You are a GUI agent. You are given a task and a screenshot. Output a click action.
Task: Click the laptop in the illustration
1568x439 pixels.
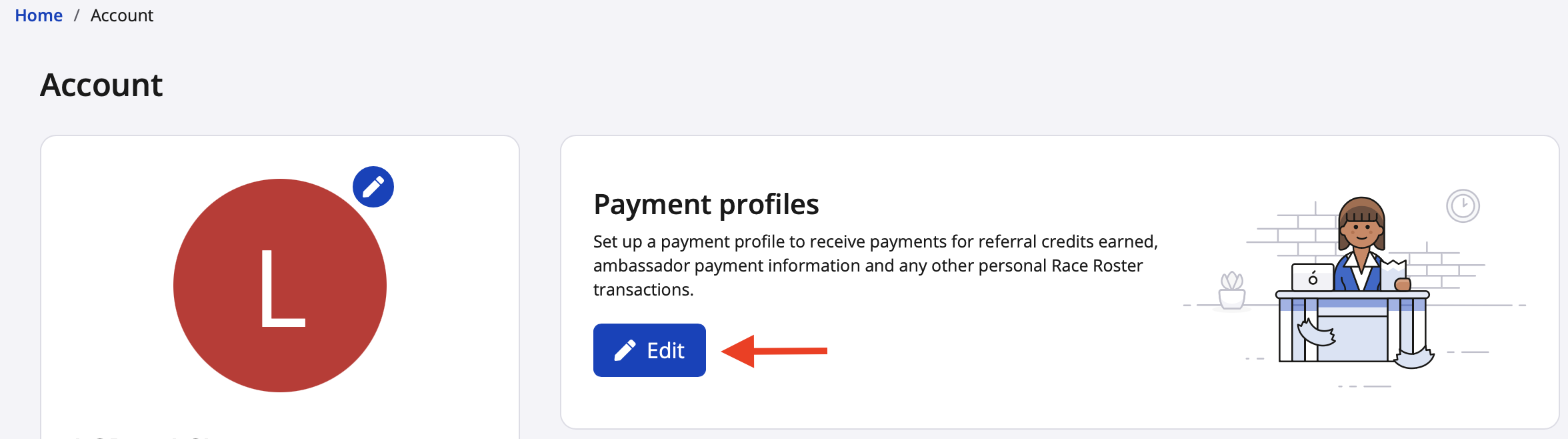[1312, 278]
